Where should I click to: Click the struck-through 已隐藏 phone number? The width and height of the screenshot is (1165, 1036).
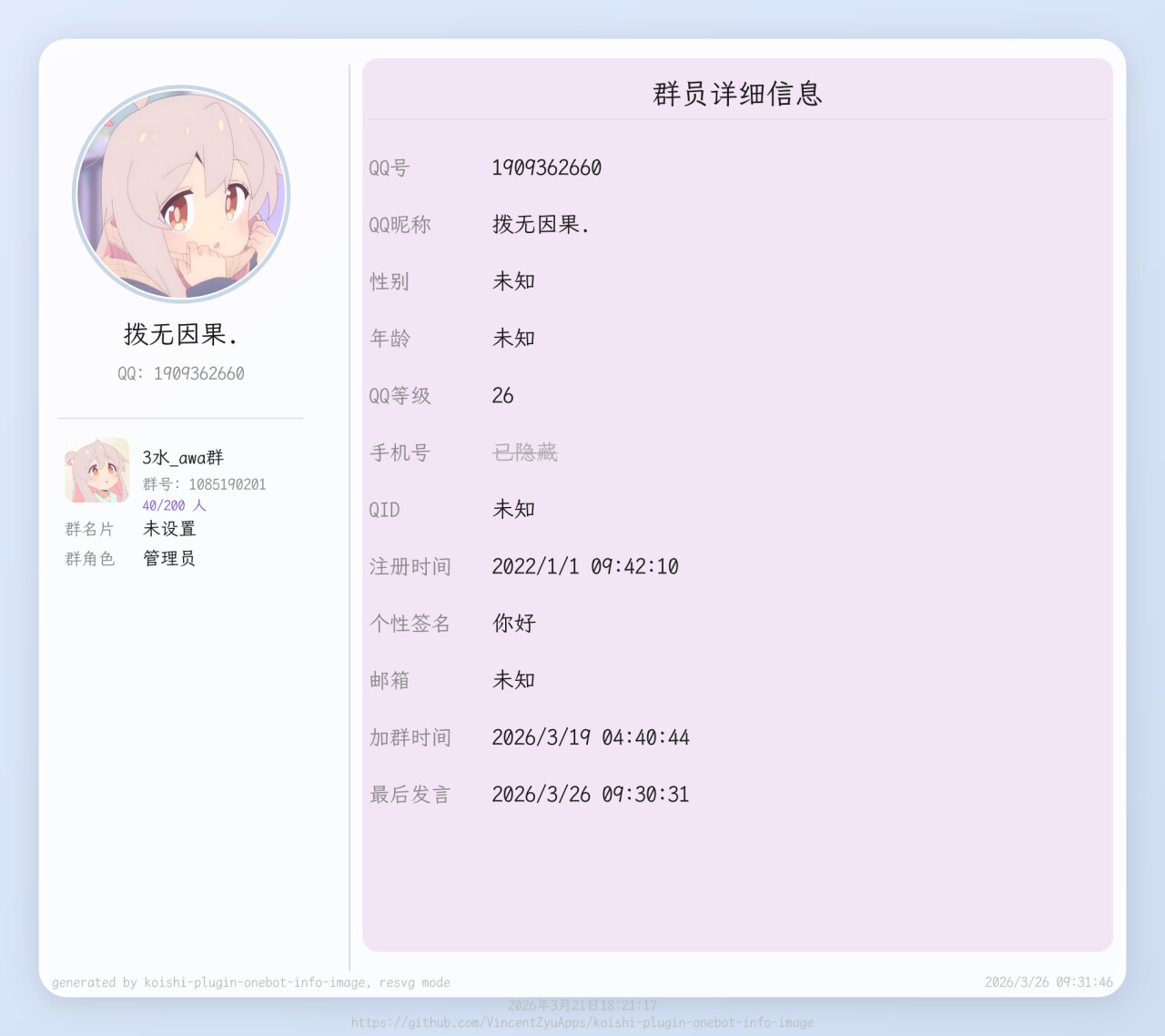(525, 452)
